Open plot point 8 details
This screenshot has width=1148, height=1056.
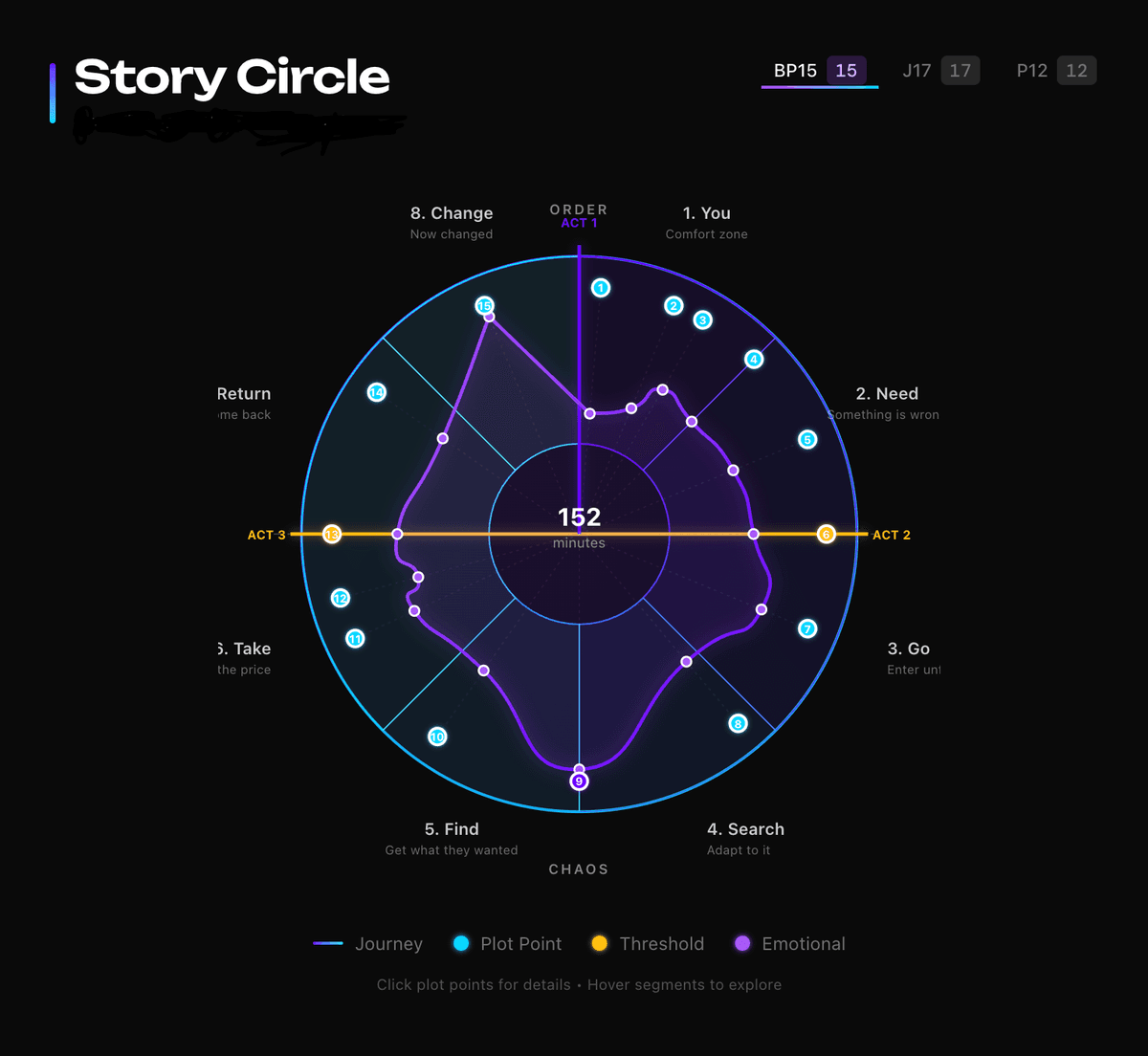738,724
